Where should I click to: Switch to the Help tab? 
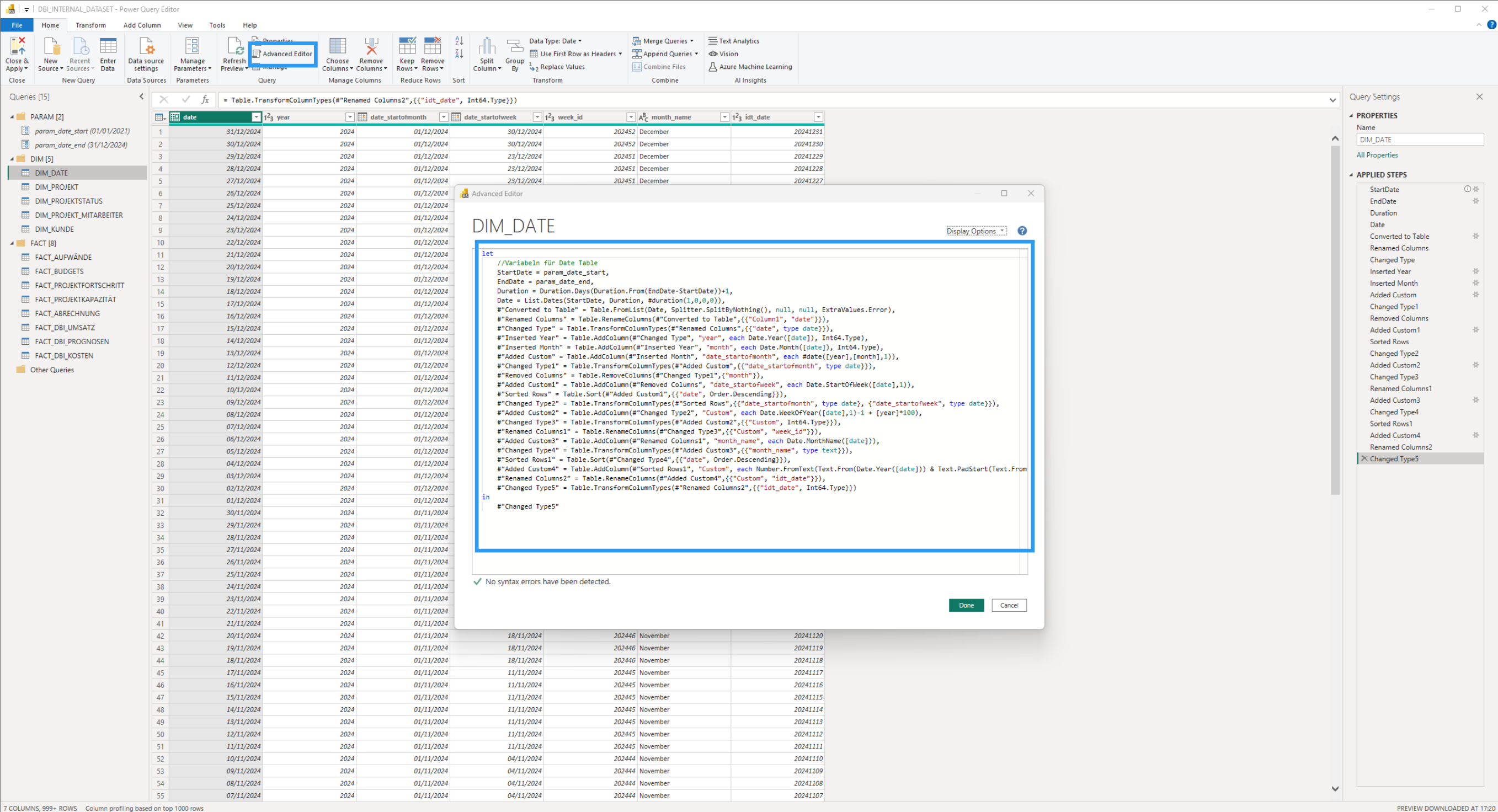pos(250,25)
